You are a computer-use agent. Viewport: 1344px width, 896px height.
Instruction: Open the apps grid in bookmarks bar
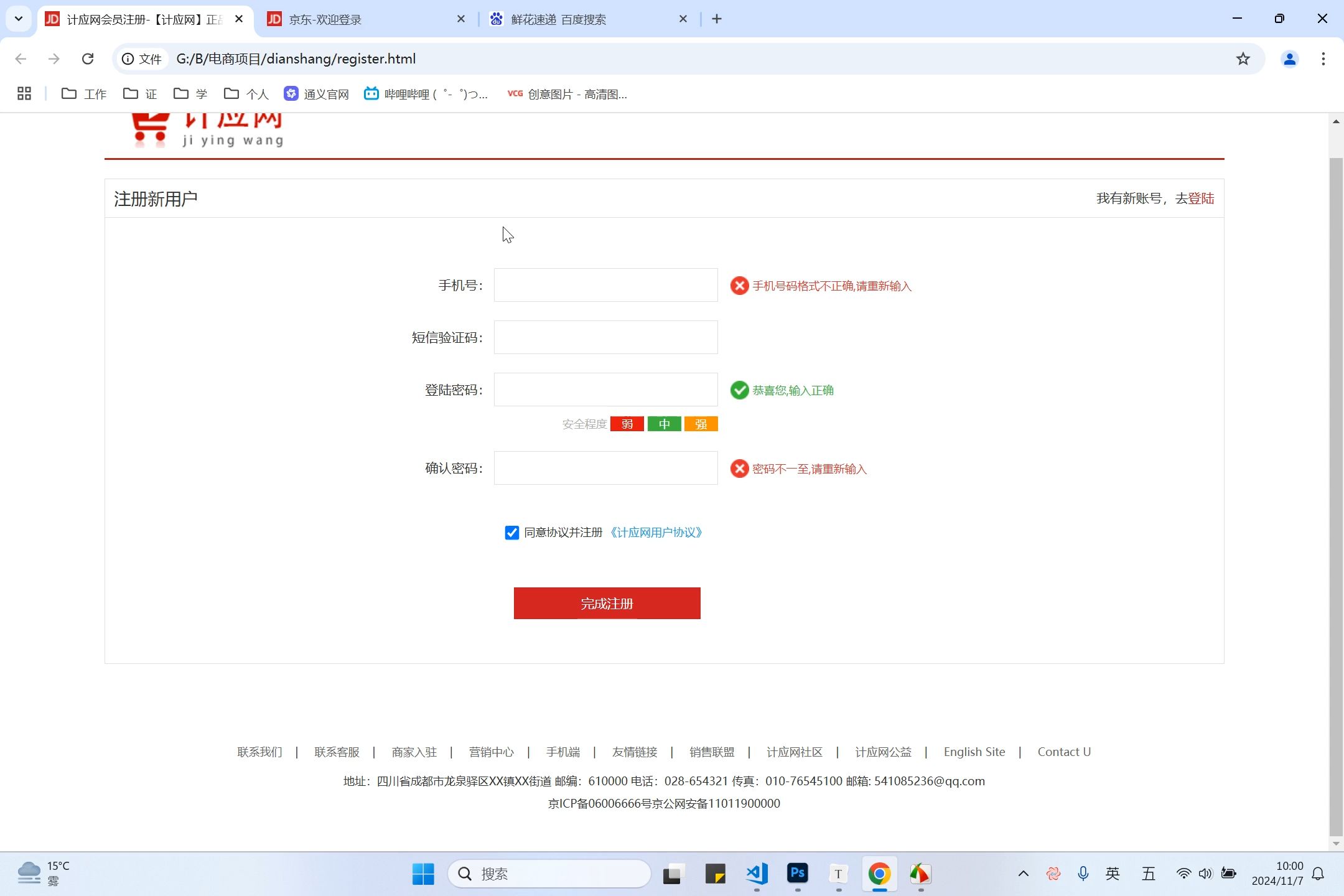click(24, 93)
